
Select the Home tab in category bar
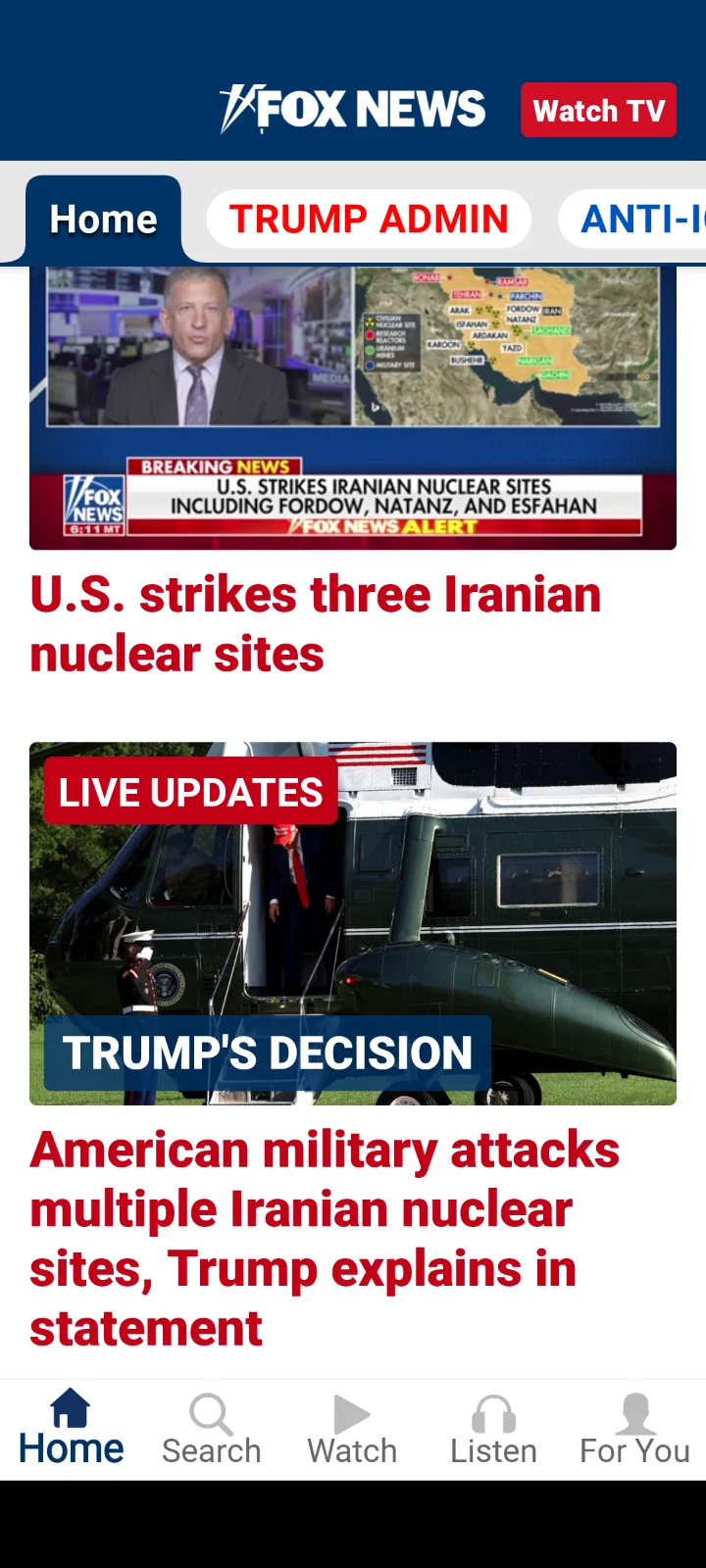pos(103,220)
